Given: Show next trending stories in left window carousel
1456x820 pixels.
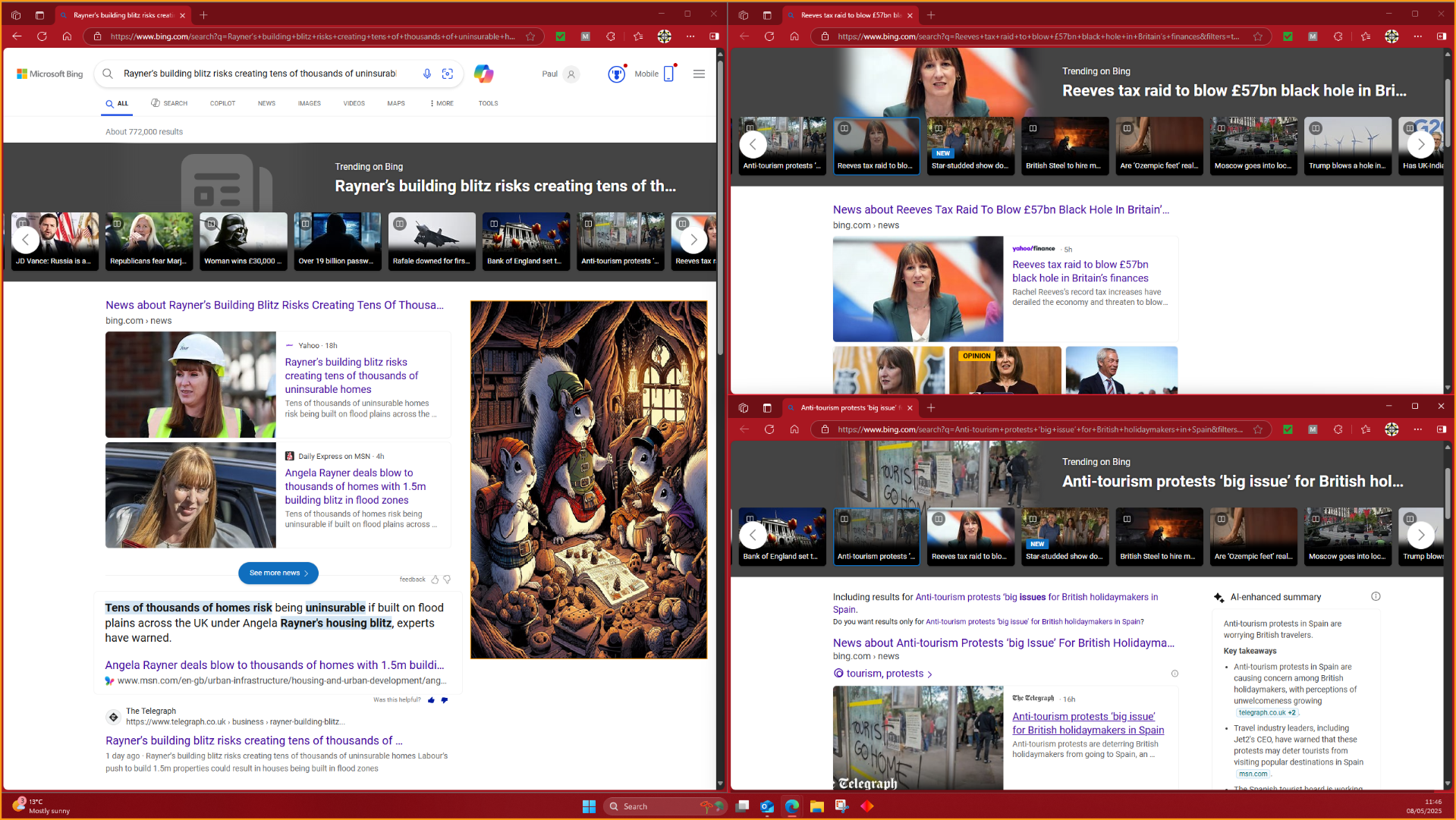Looking at the screenshot, I should 693,240.
